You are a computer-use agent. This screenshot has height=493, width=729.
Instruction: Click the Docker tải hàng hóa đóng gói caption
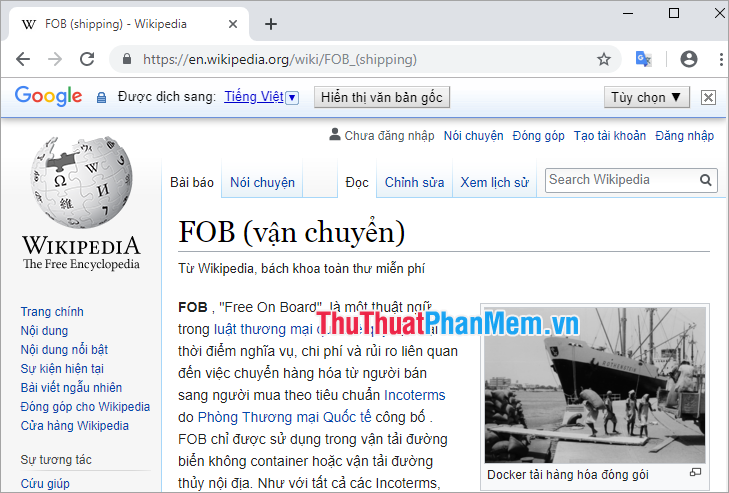(x=568, y=475)
